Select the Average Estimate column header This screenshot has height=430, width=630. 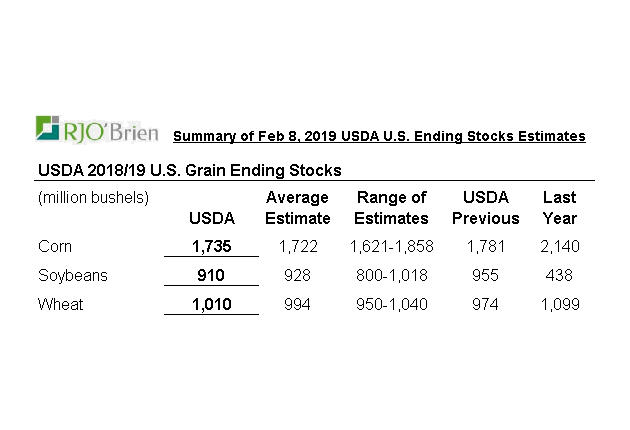click(298, 208)
